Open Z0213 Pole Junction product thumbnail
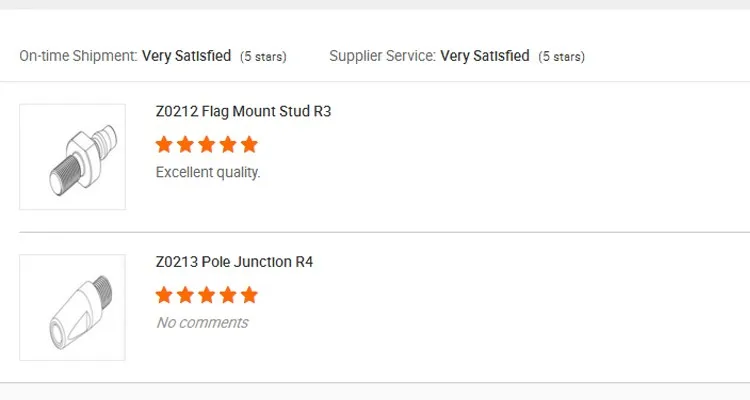This screenshot has height=400, width=750. [72, 307]
